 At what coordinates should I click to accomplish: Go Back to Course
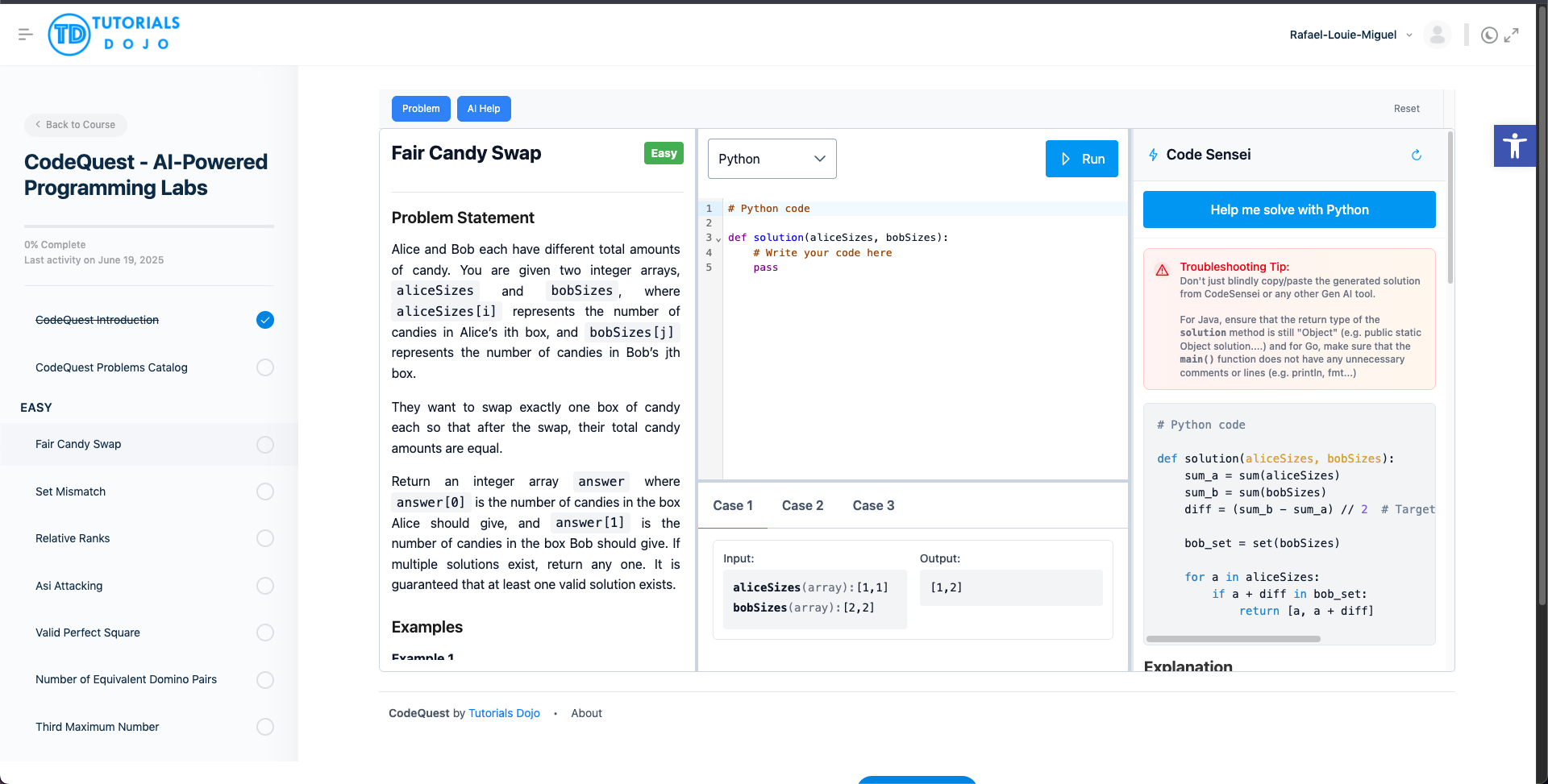coord(76,125)
